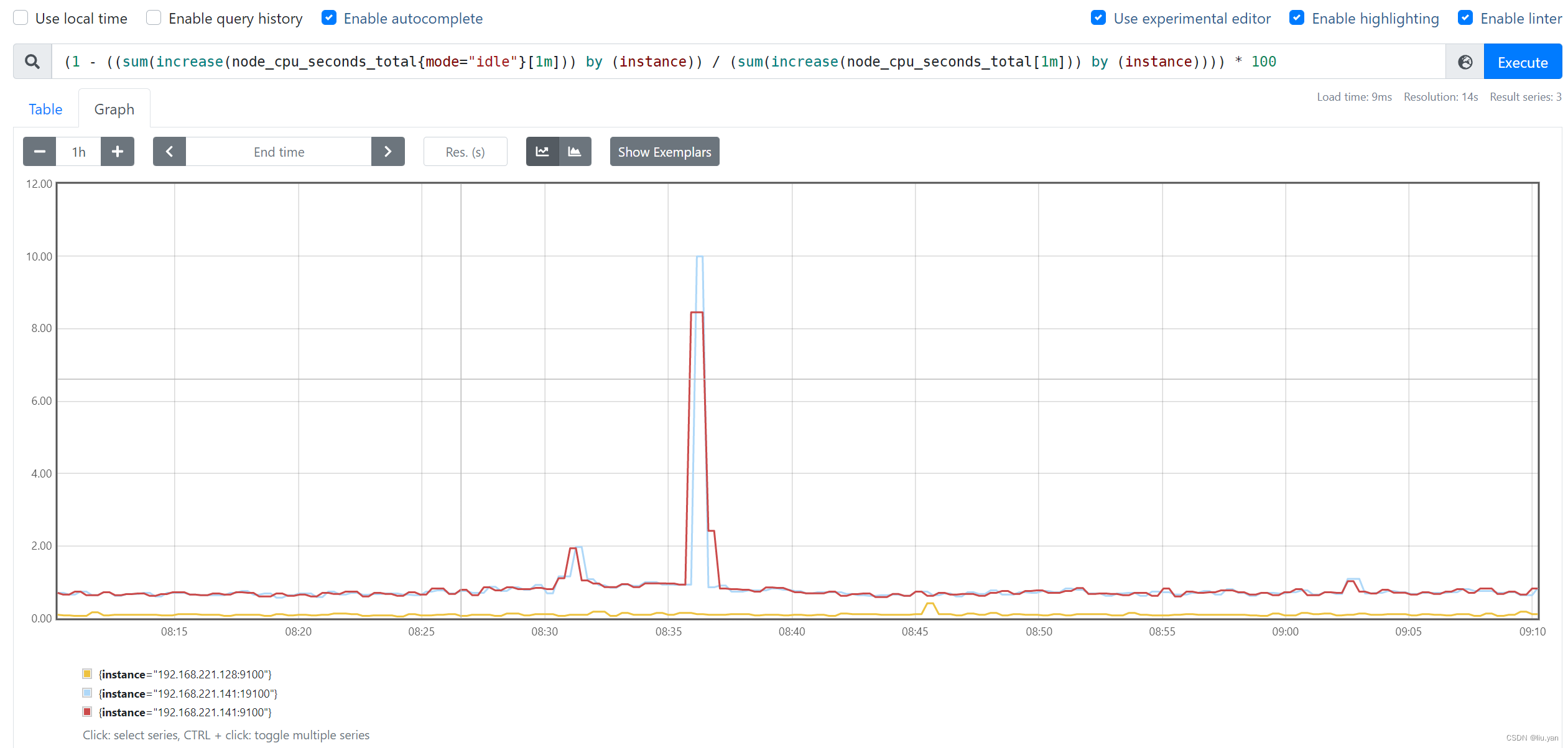Select the red 192.168.221.141:9100 legend swatch
This screenshot has width=1568, height=748.
[x=87, y=712]
